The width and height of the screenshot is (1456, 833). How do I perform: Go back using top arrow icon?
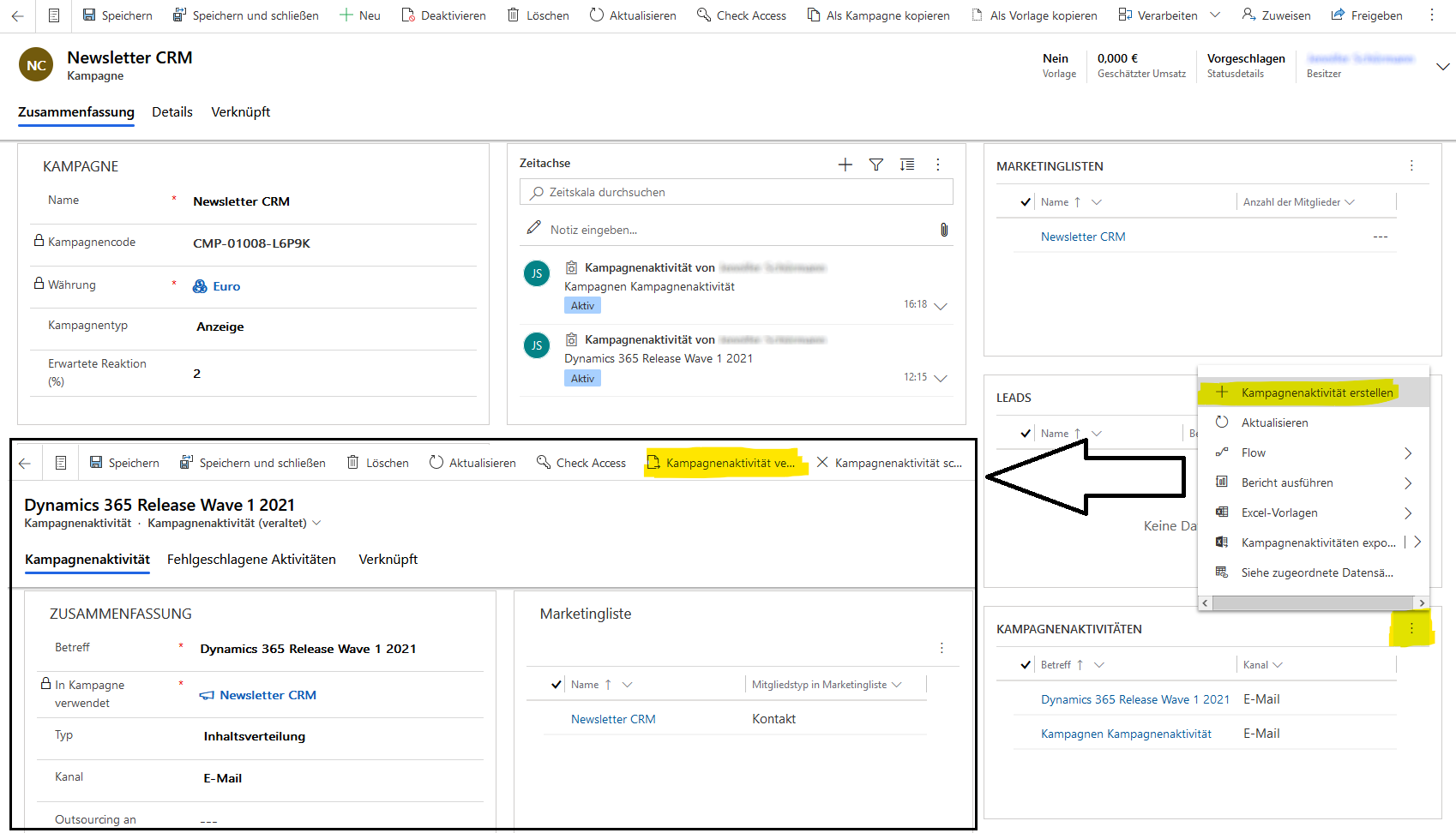[x=17, y=15]
